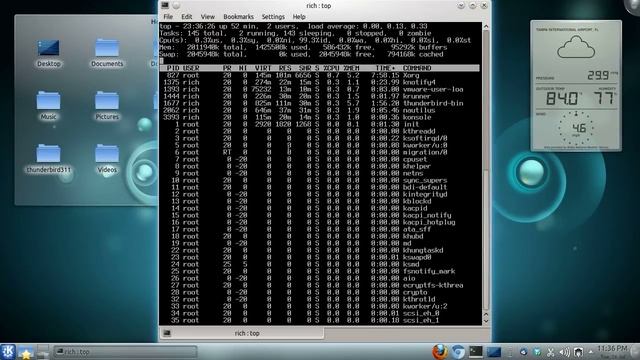The height and width of the screenshot is (360, 640).
Task: Click the panel icon right of the star
Action: tap(42, 352)
